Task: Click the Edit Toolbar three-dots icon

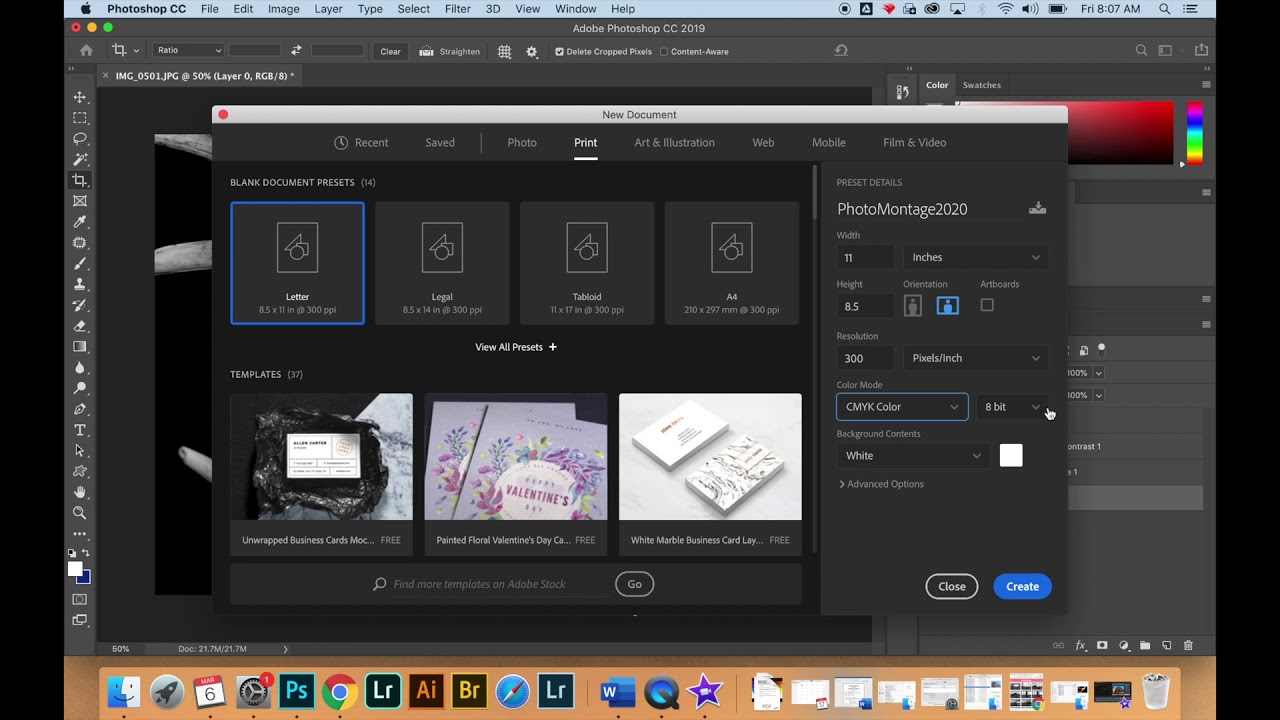Action: click(x=80, y=534)
